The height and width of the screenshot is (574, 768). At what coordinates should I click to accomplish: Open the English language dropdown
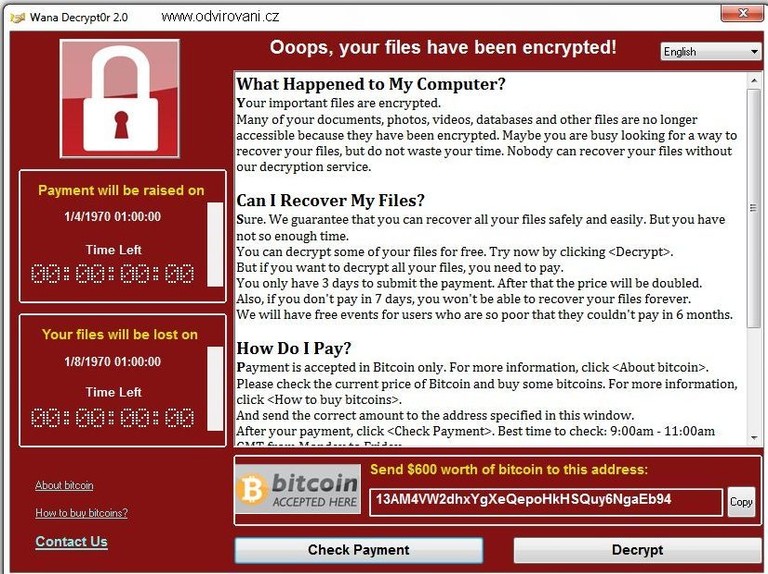[711, 51]
